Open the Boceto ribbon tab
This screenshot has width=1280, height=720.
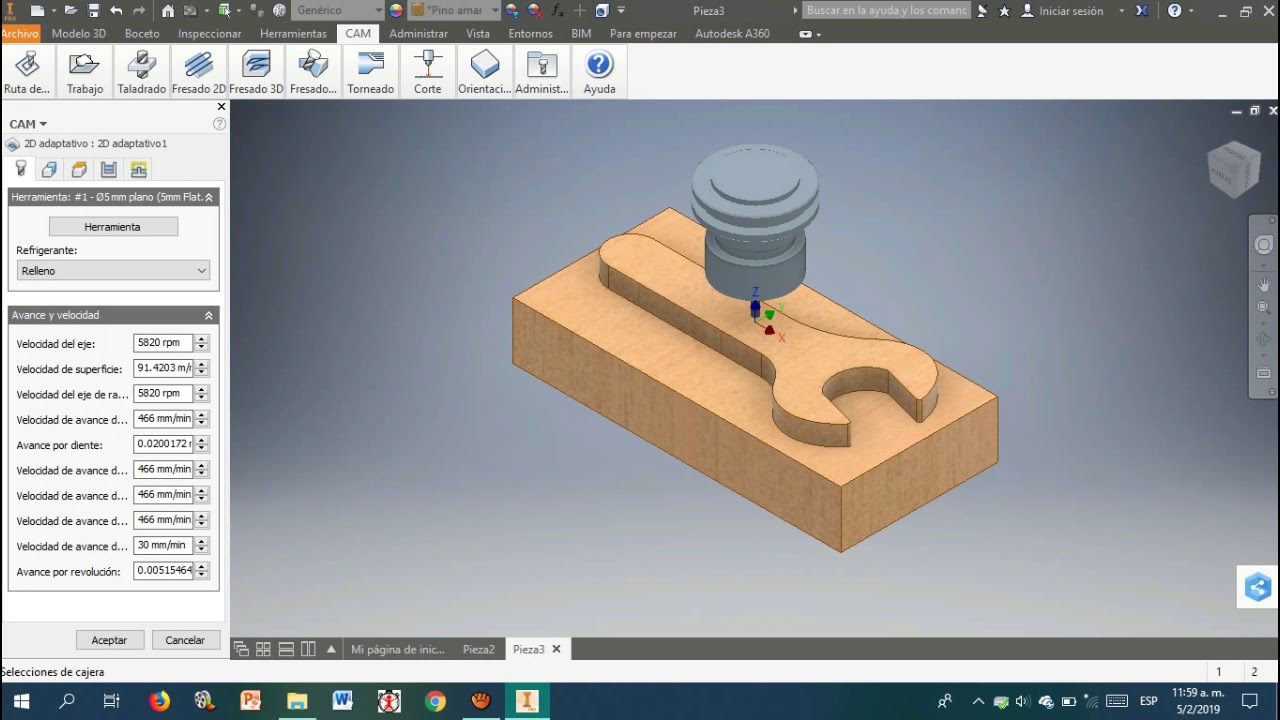click(x=142, y=34)
